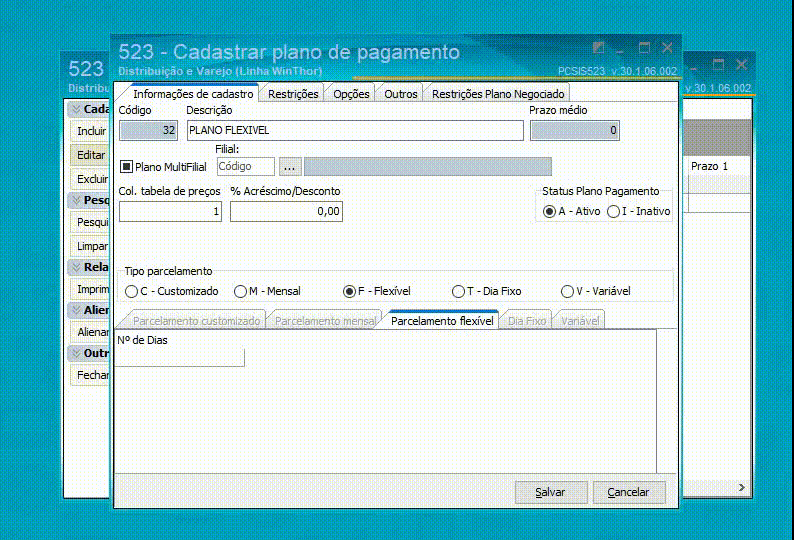Image resolution: width=794 pixels, height=540 pixels.
Task: Toggle the Plano MultiFilial checkbox
Action: [126, 167]
